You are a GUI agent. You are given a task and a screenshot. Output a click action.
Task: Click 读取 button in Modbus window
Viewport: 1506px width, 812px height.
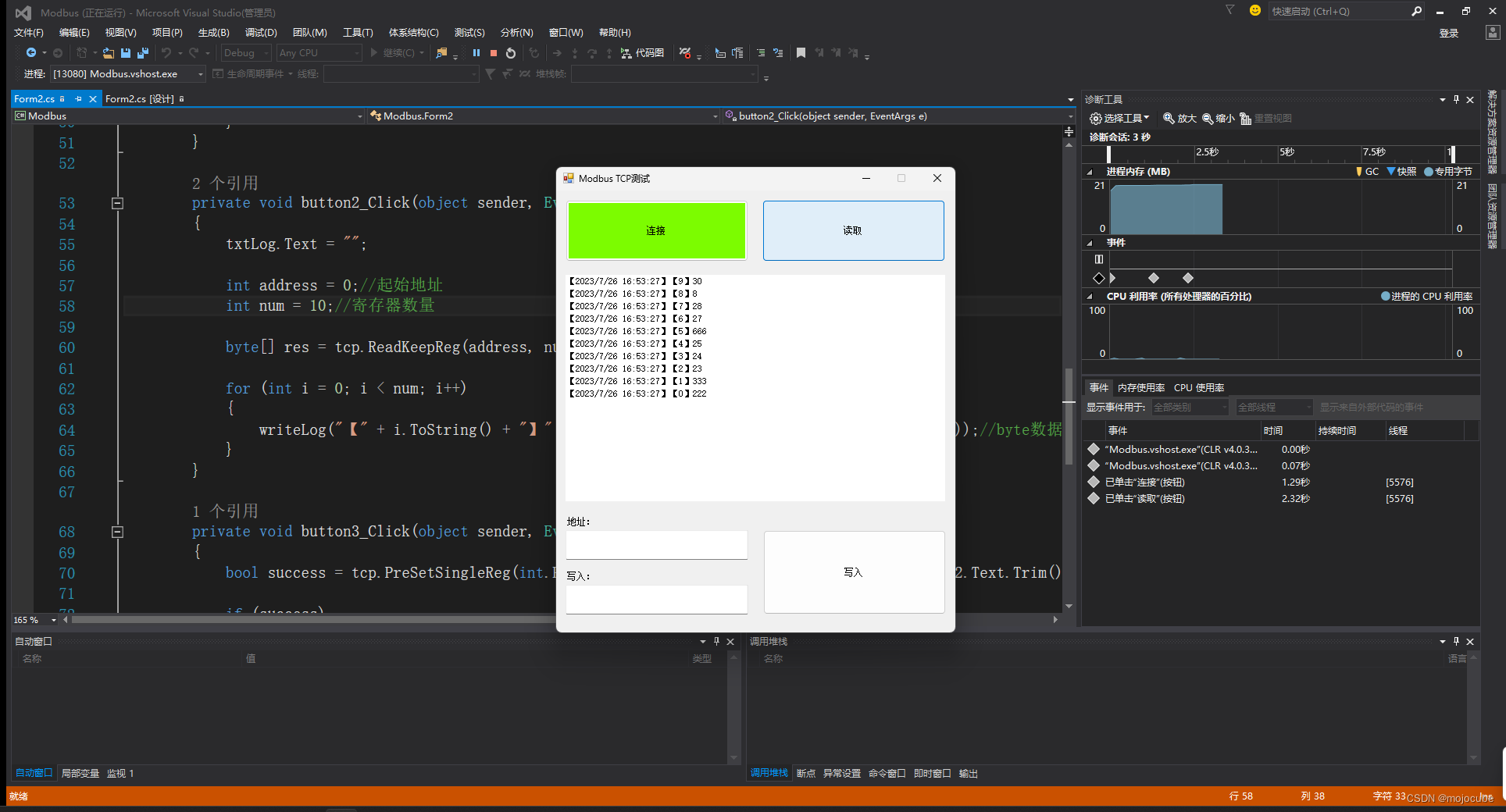853,230
